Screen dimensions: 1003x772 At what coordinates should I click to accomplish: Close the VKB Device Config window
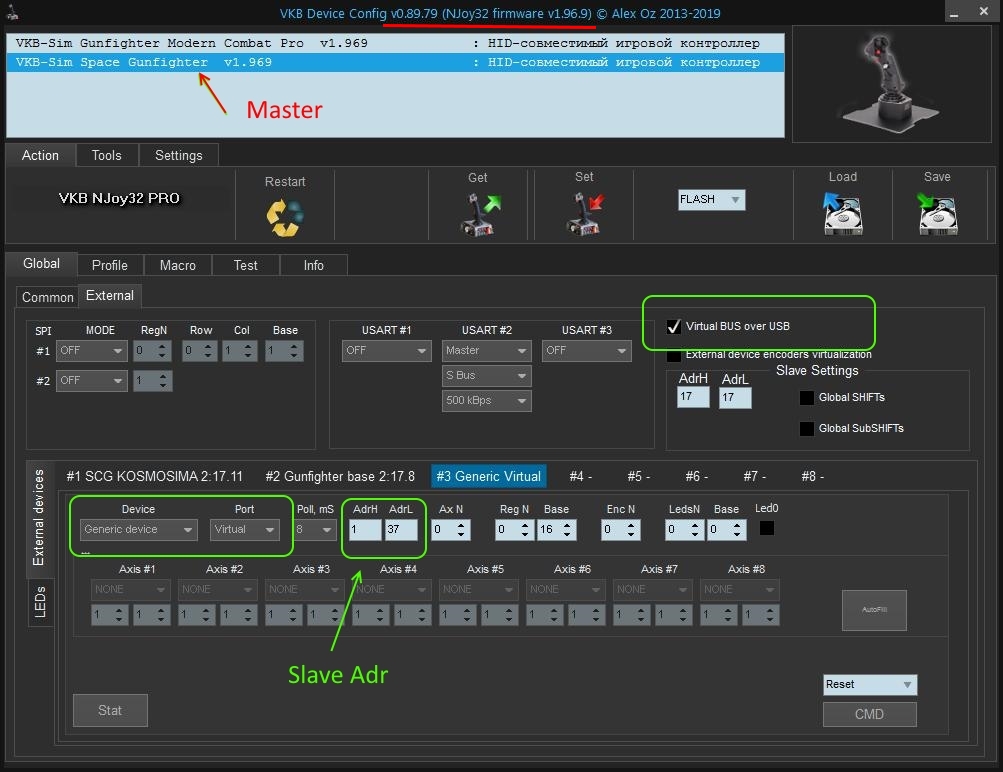point(984,13)
